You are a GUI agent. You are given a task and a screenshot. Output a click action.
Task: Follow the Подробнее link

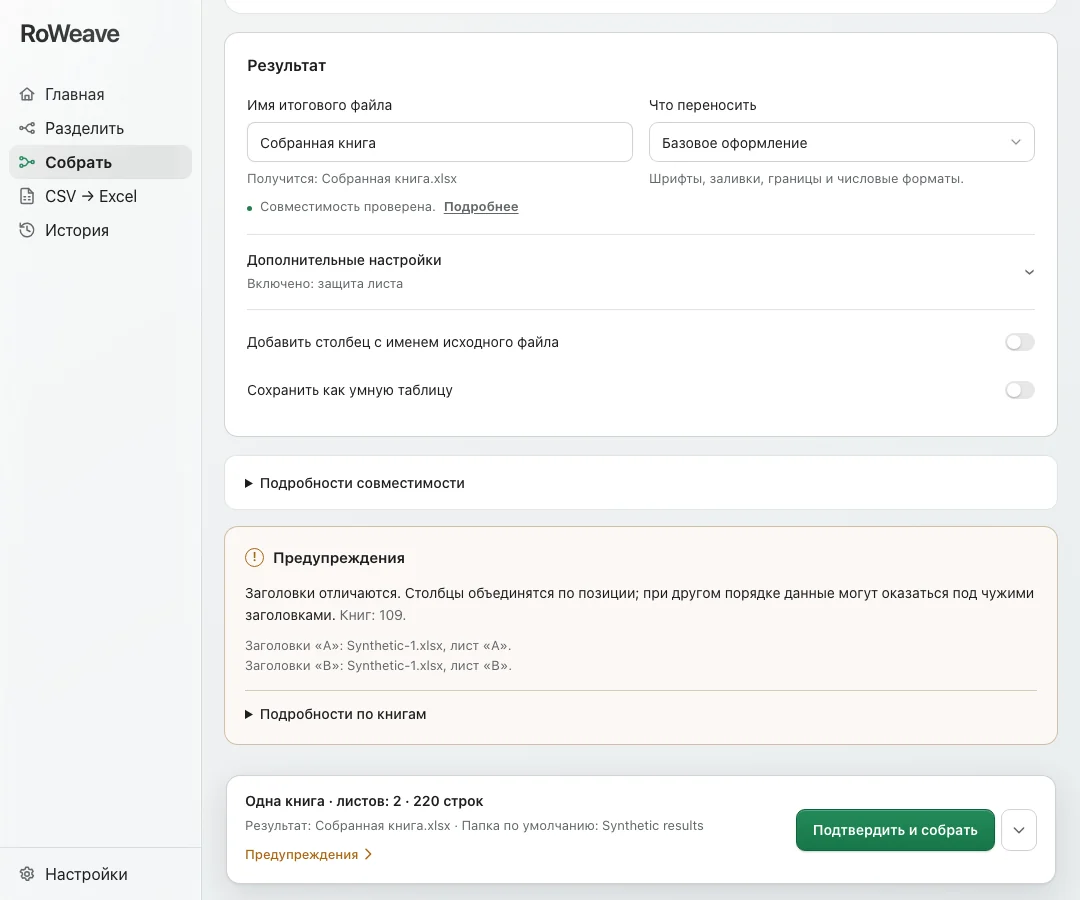point(481,207)
